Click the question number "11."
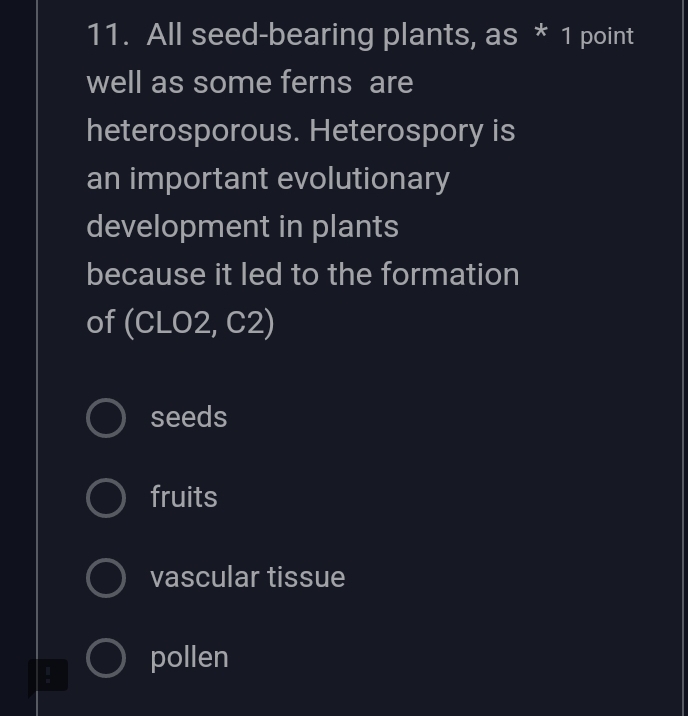 click(x=108, y=35)
